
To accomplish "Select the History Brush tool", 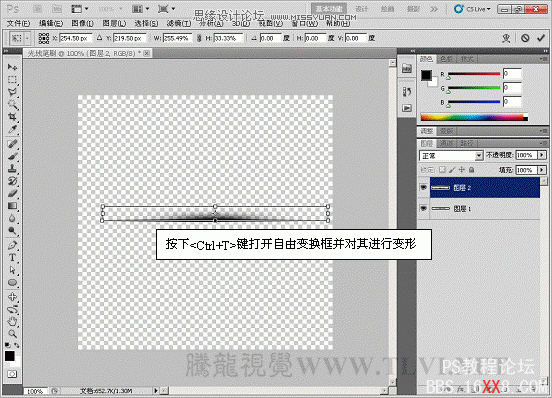I will [x=12, y=181].
